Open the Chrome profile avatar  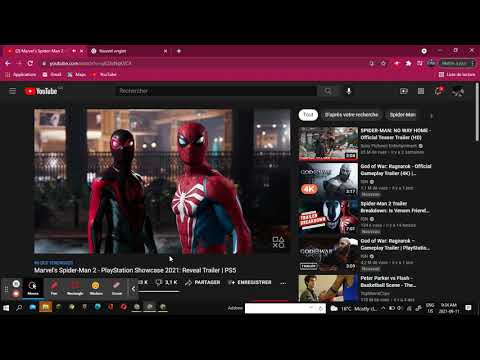431,63
